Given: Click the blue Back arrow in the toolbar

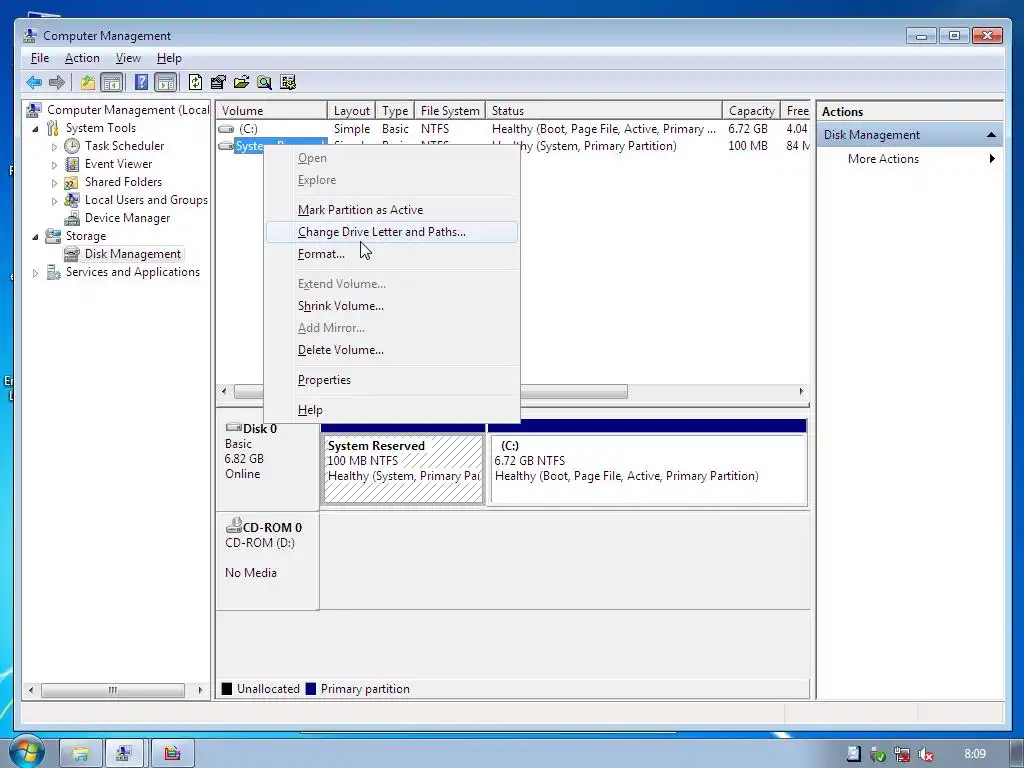Looking at the screenshot, I should pyautogui.click(x=34, y=82).
